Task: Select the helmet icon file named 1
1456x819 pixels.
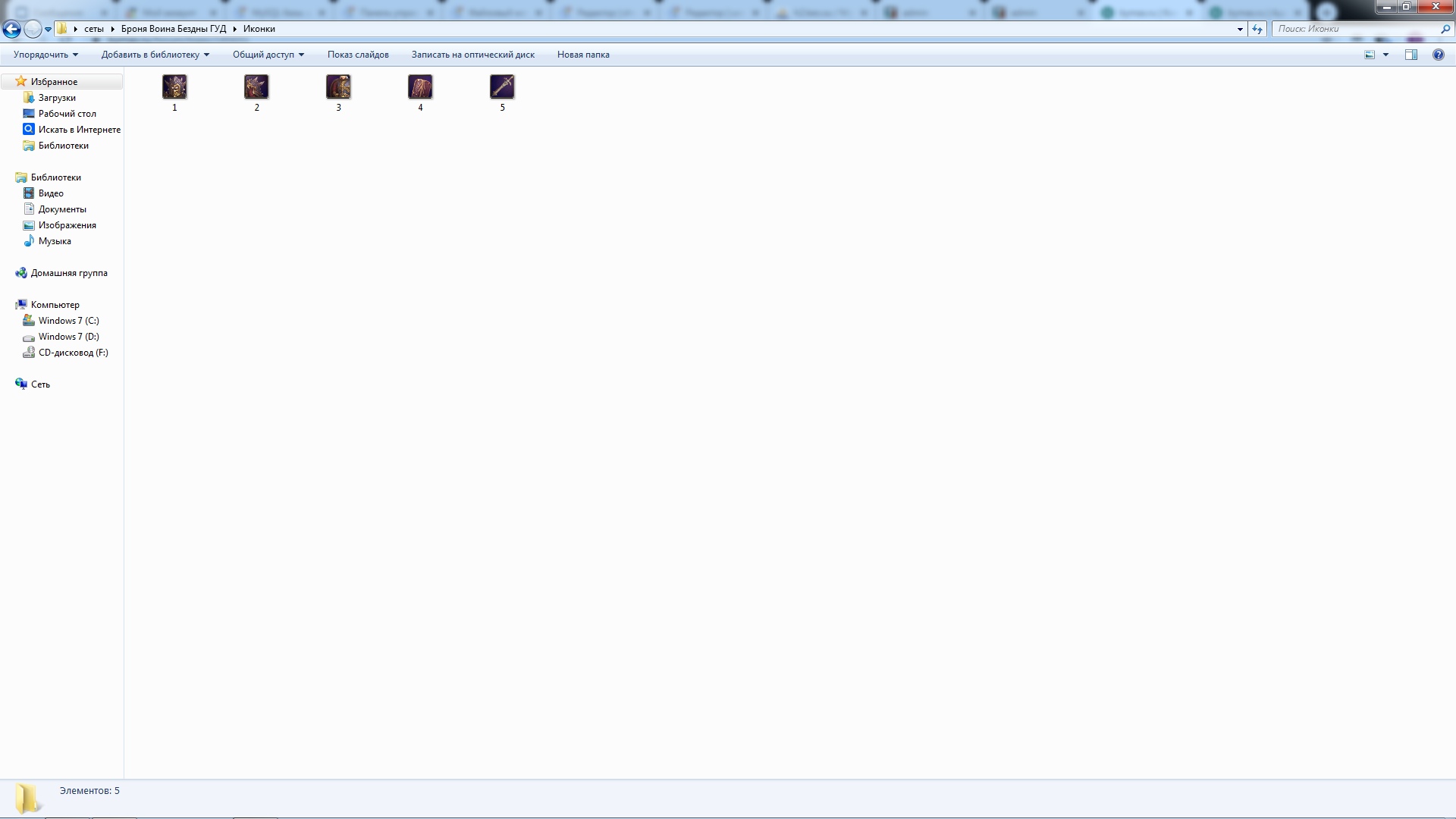Action: 174,87
